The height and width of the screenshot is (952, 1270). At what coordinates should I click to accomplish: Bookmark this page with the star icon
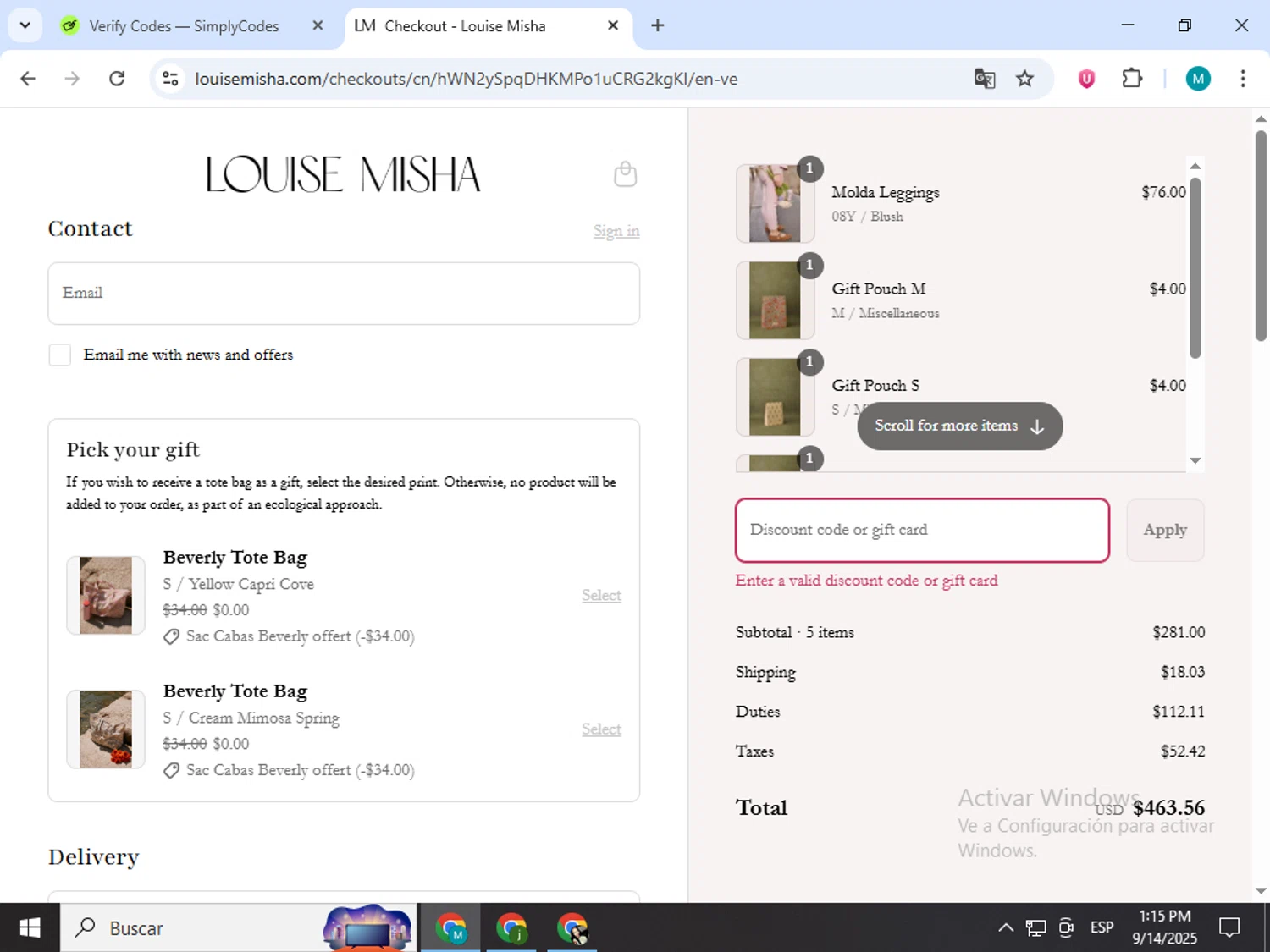[1024, 79]
